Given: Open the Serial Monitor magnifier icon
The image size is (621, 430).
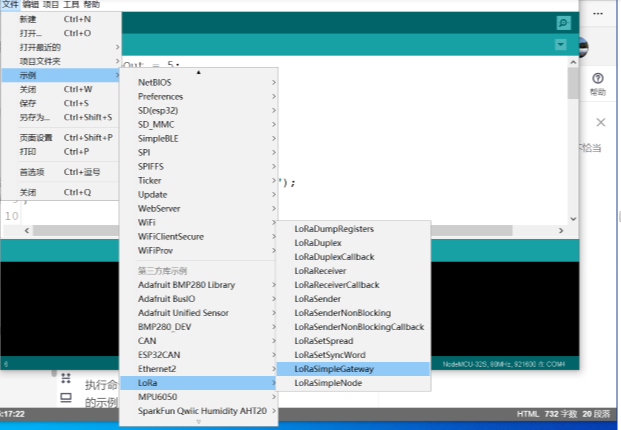Looking at the screenshot, I should 563,23.
